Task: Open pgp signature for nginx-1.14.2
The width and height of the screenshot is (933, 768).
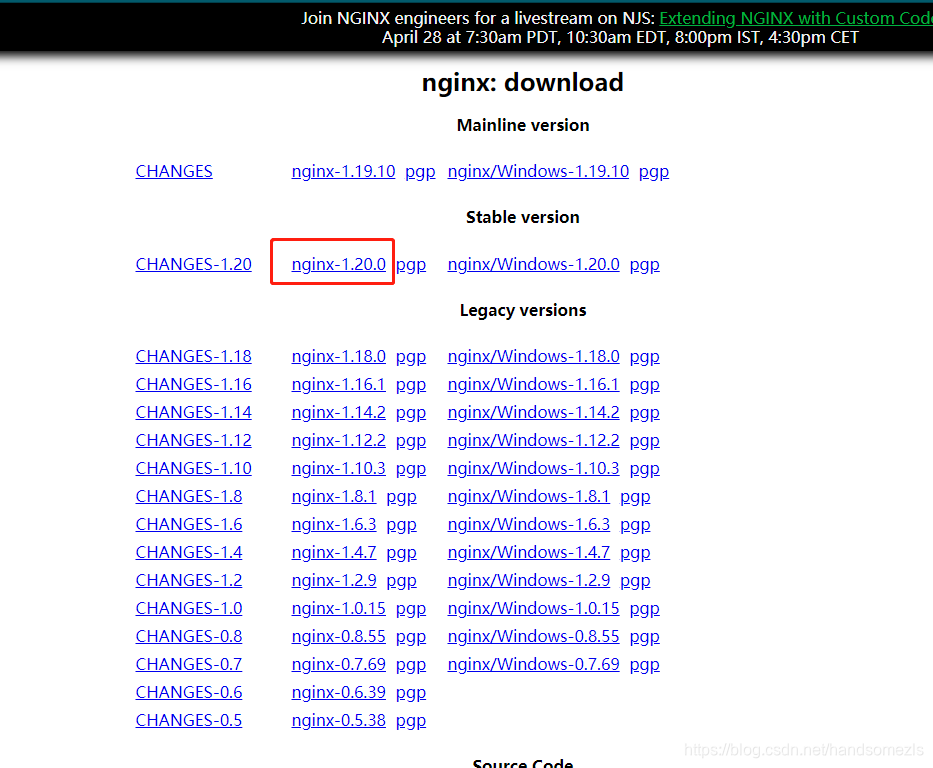Action: pos(411,413)
